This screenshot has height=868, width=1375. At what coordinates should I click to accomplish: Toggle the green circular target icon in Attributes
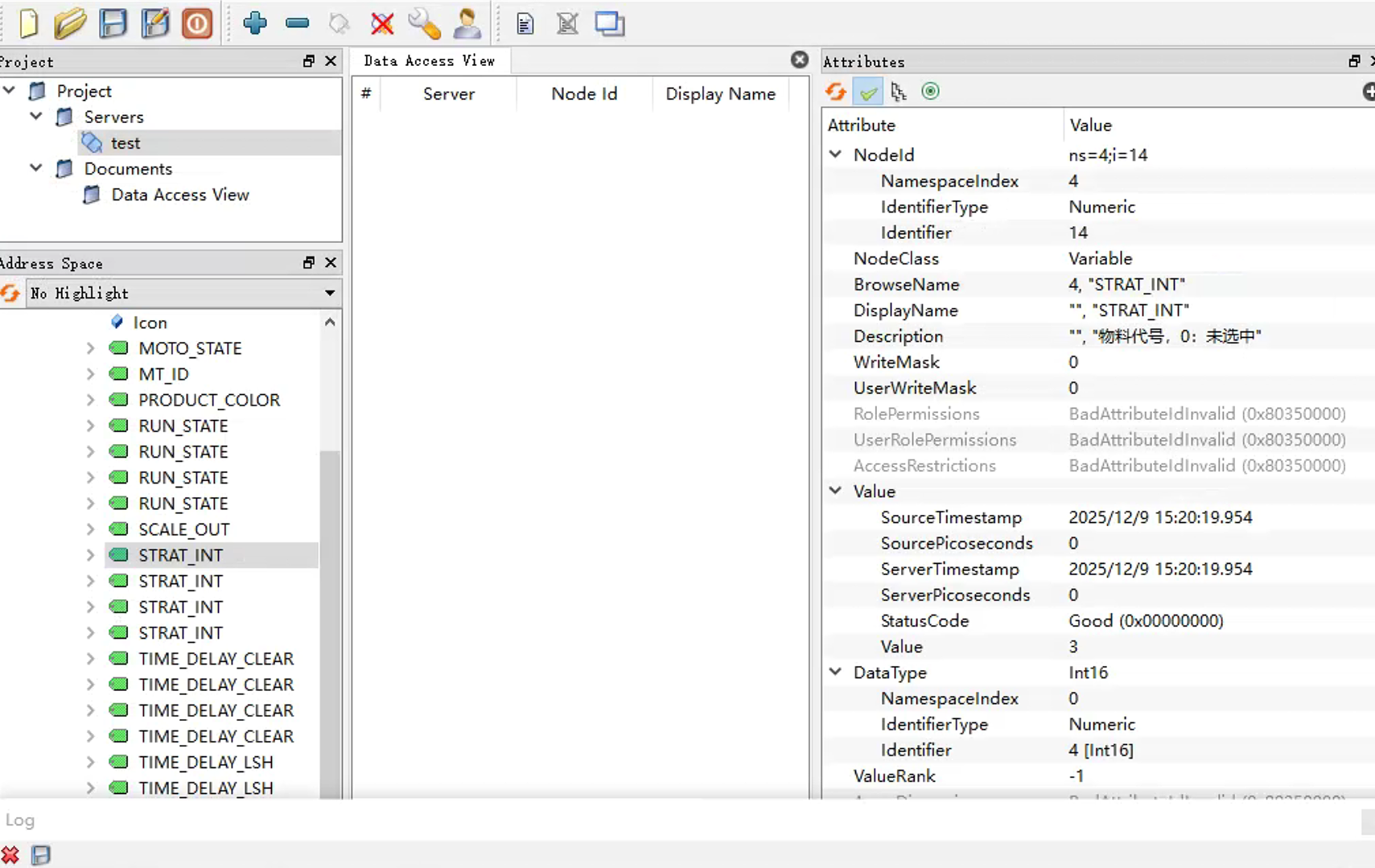tap(930, 92)
